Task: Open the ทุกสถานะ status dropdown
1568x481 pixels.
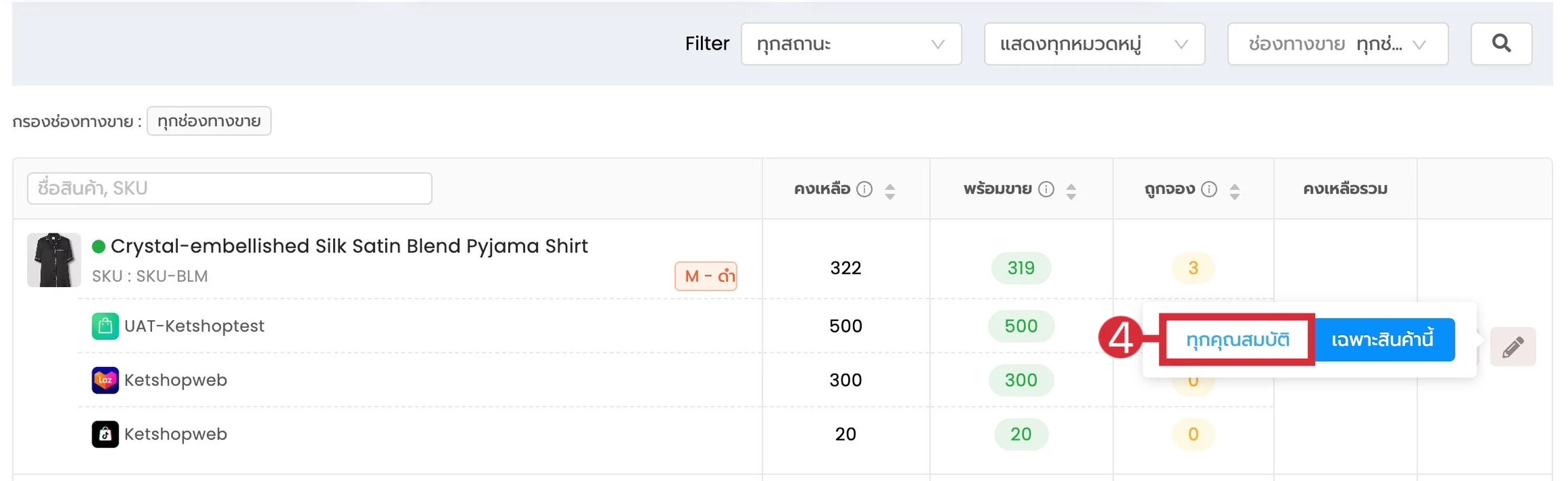Action: pos(852,44)
